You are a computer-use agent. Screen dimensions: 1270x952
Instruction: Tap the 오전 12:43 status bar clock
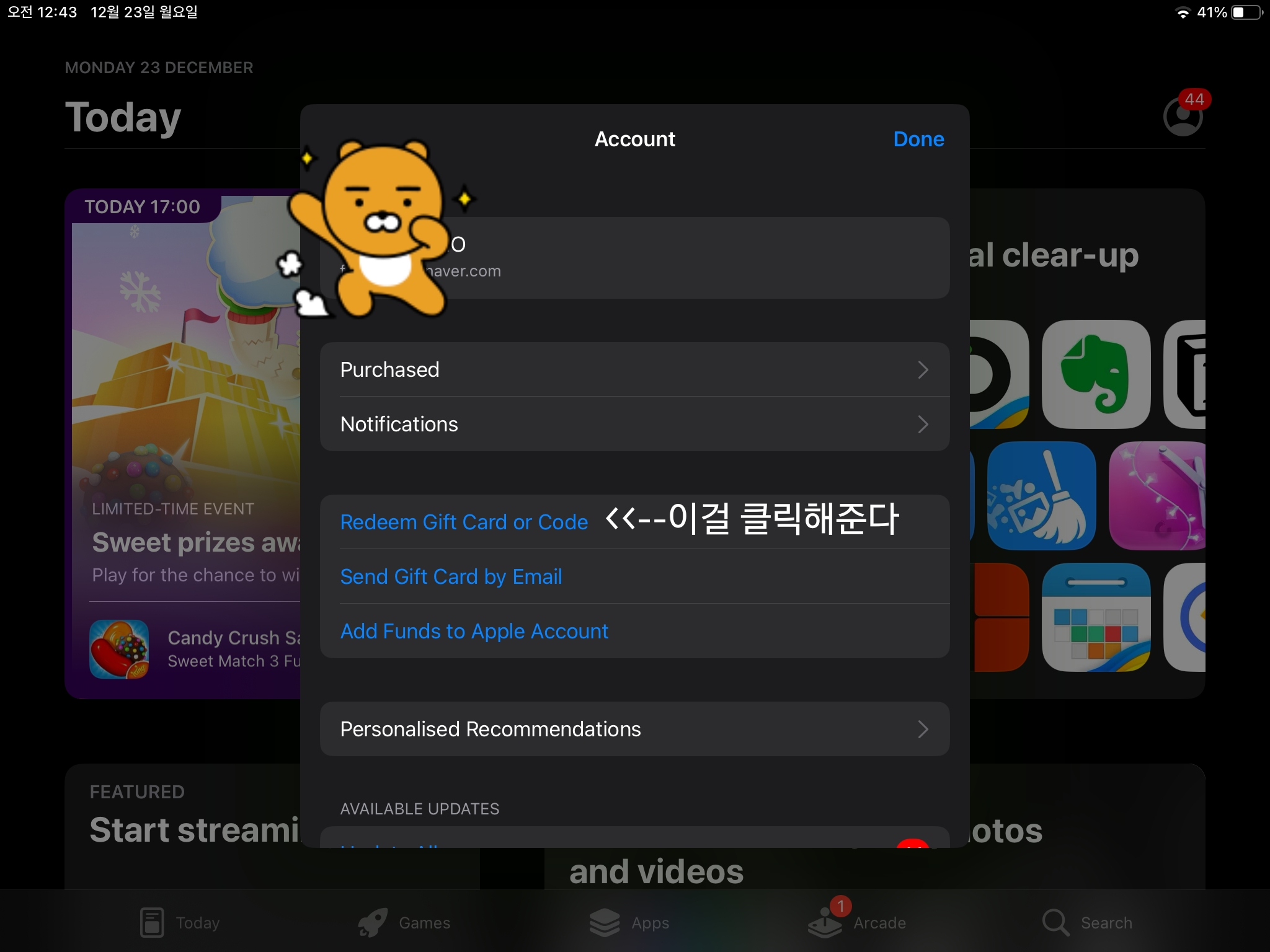pos(42,12)
